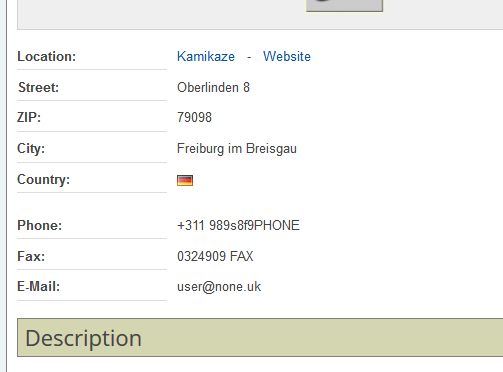Select the ZIP code 79098
The width and height of the screenshot is (503, 372).
point(194,117)
